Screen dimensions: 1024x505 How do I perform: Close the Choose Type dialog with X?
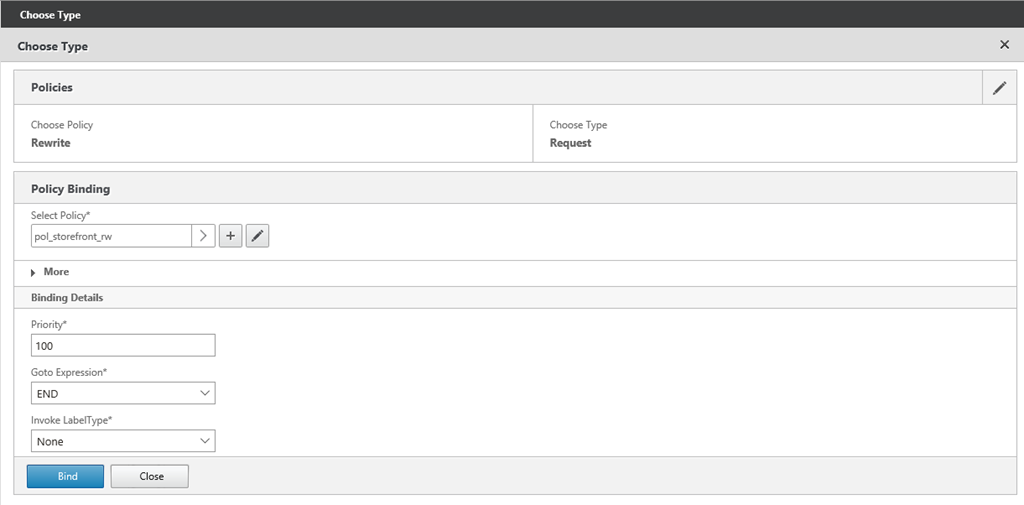(x=1004, y=46)
